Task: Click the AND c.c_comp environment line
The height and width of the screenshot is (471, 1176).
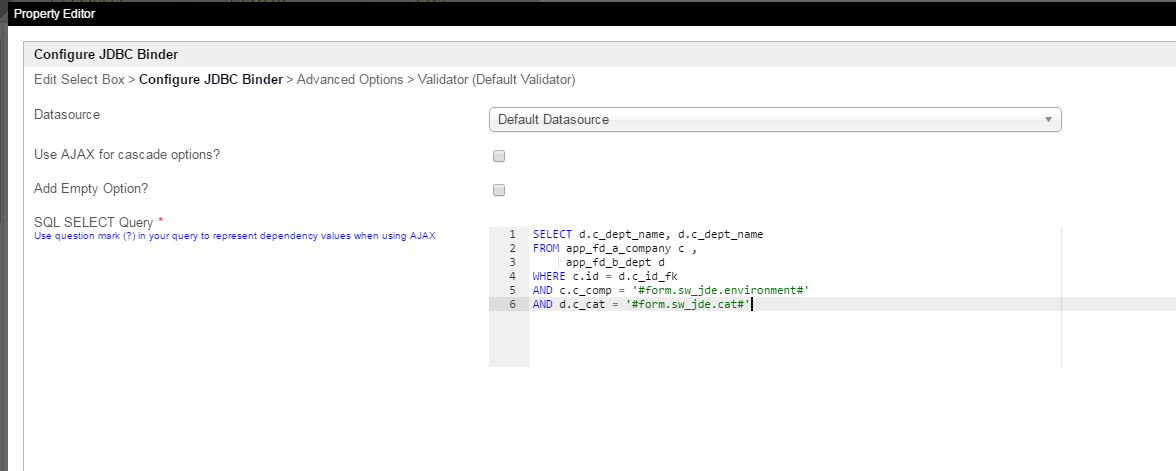Action: 670,290
